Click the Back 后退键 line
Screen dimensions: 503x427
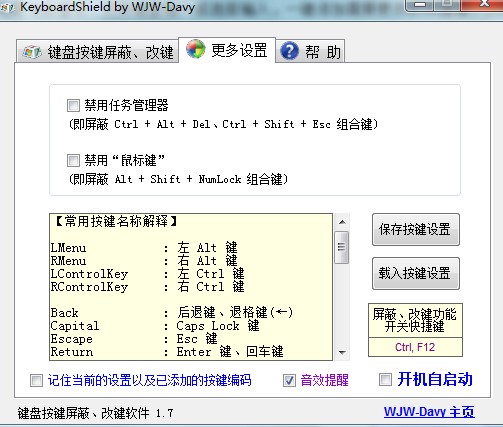pos(172,313)
